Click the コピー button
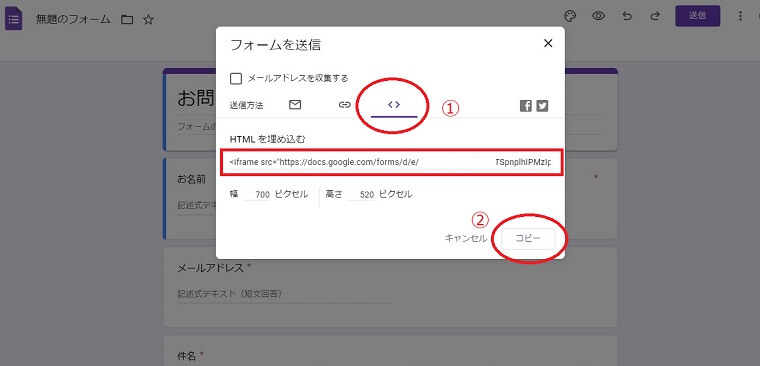The image size is (760, 366). click(x=528, y=239)
